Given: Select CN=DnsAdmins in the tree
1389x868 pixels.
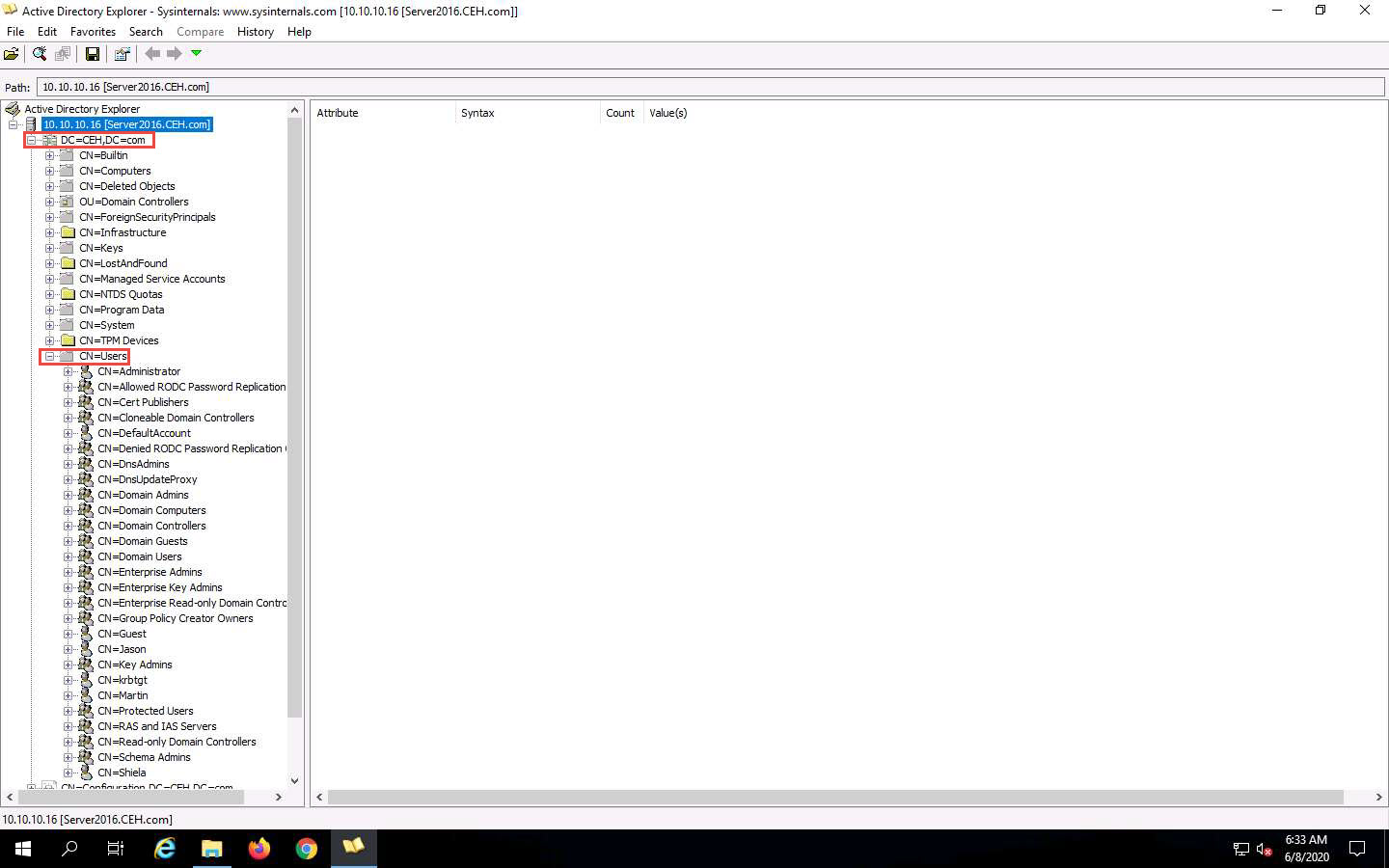Looking at the screenshot, I should [133, 464].
